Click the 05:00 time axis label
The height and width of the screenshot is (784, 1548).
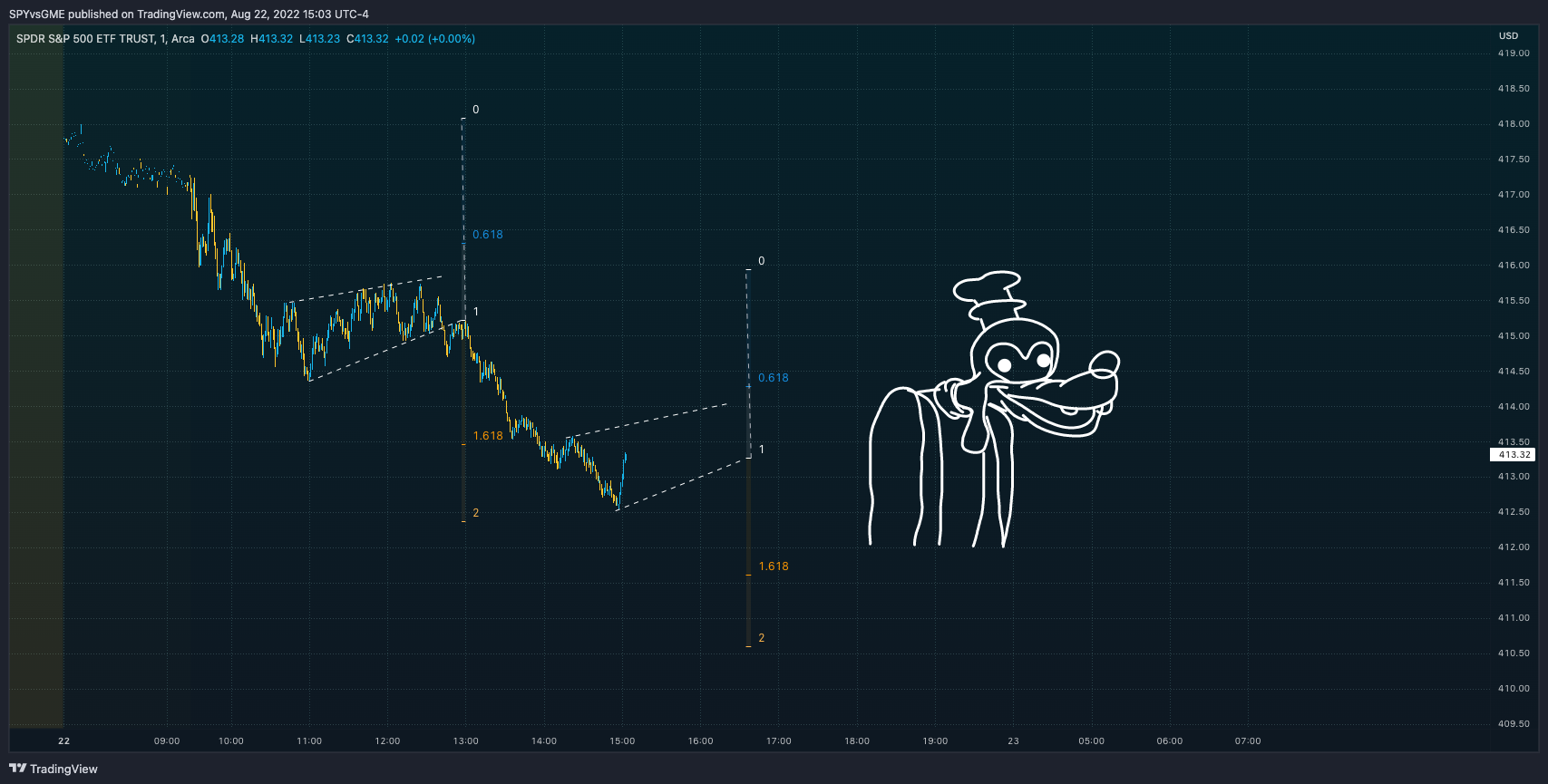point(1092,741)
